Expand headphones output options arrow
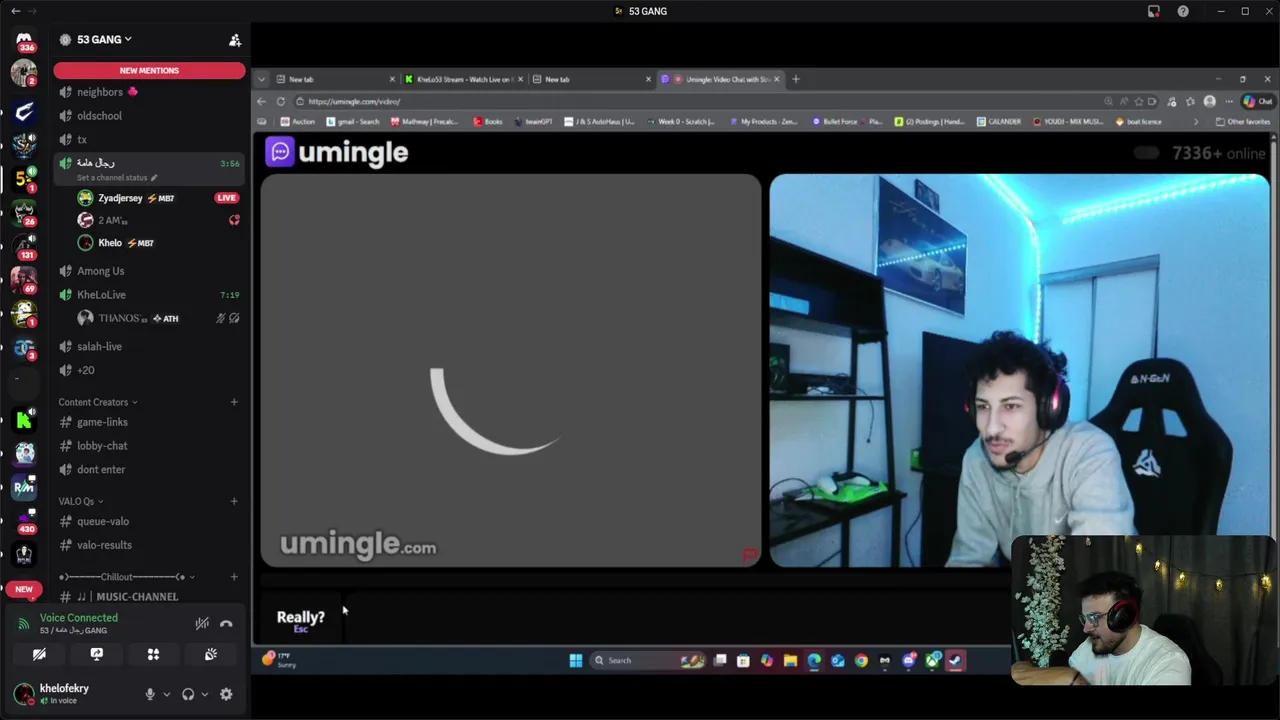Viewport: 1280px width, 720px height. pyautogui.click(x=204, y=694)
